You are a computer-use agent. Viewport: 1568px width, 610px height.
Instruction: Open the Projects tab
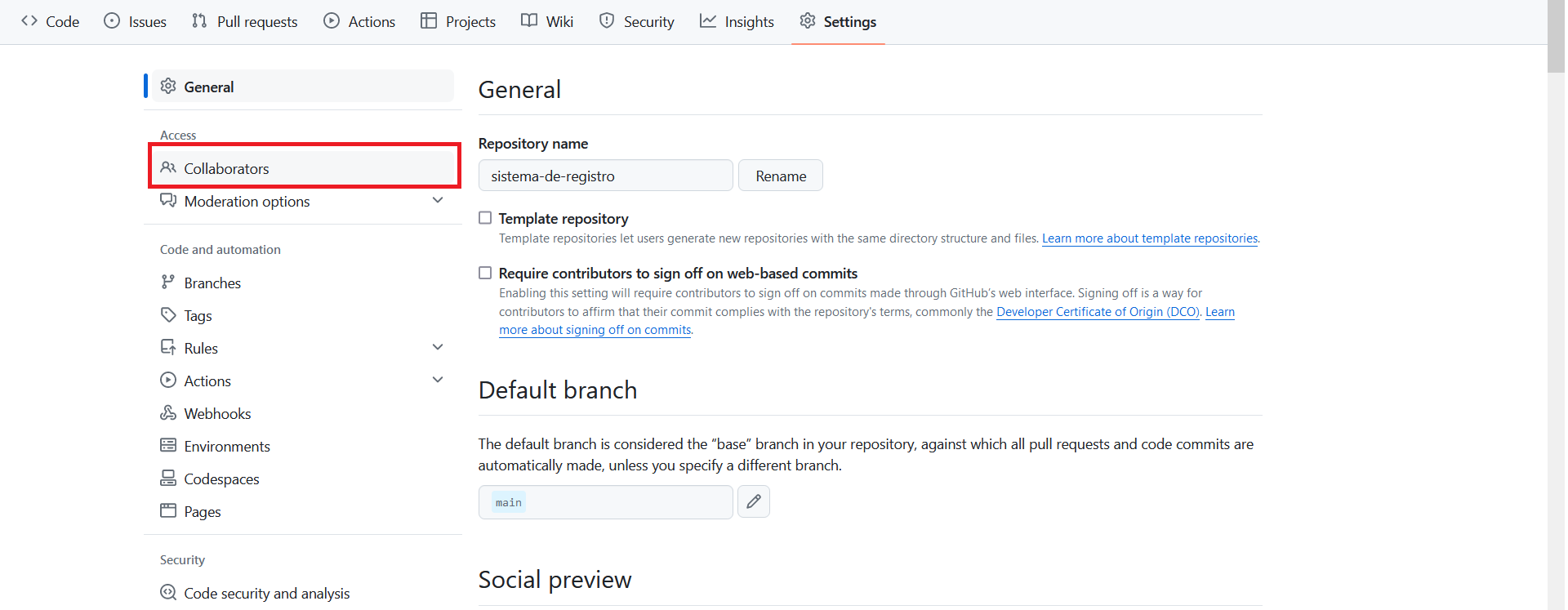coord(458,21)
